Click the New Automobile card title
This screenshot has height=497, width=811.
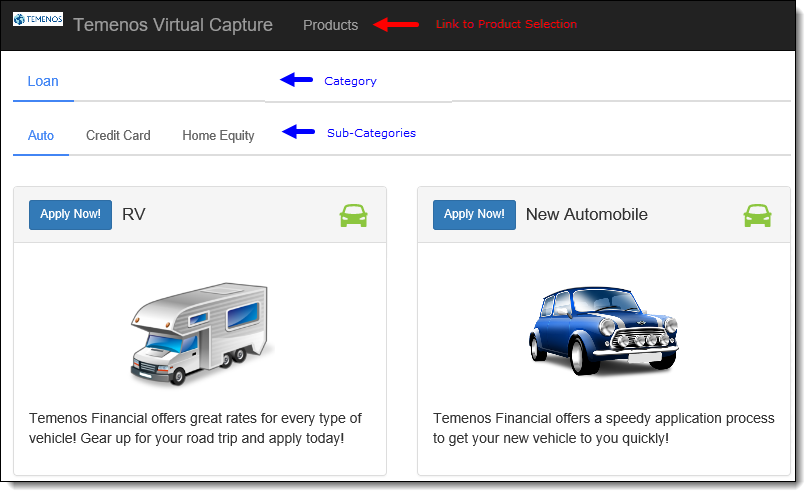pyautogui.click(x=587, y=214)
